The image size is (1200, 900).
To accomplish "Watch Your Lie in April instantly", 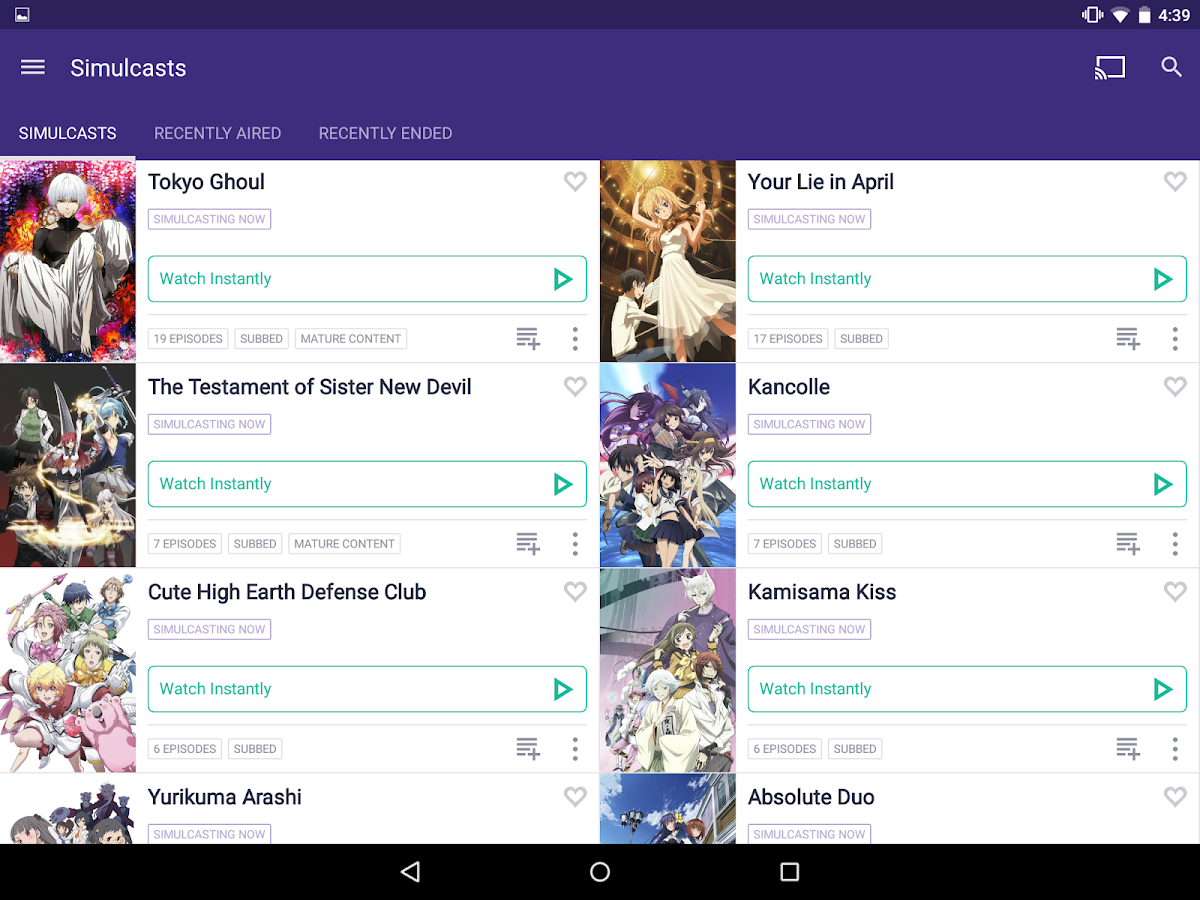I will point(967,279).
